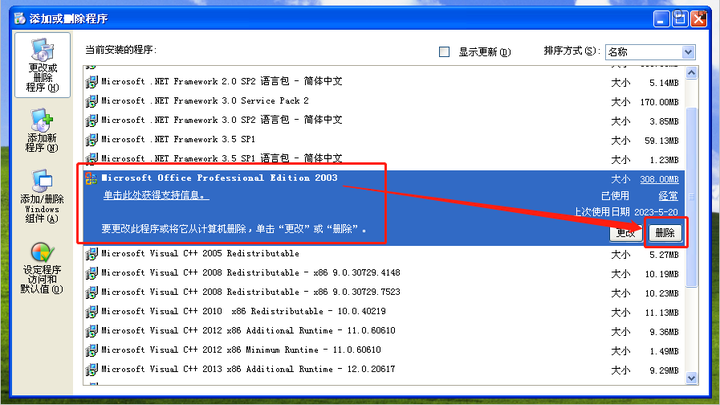This screenshot has width=720, height=405.
Task: Select Microsoft .NET Framework 3.0 Service Pack 2
Action: [383, 101]
